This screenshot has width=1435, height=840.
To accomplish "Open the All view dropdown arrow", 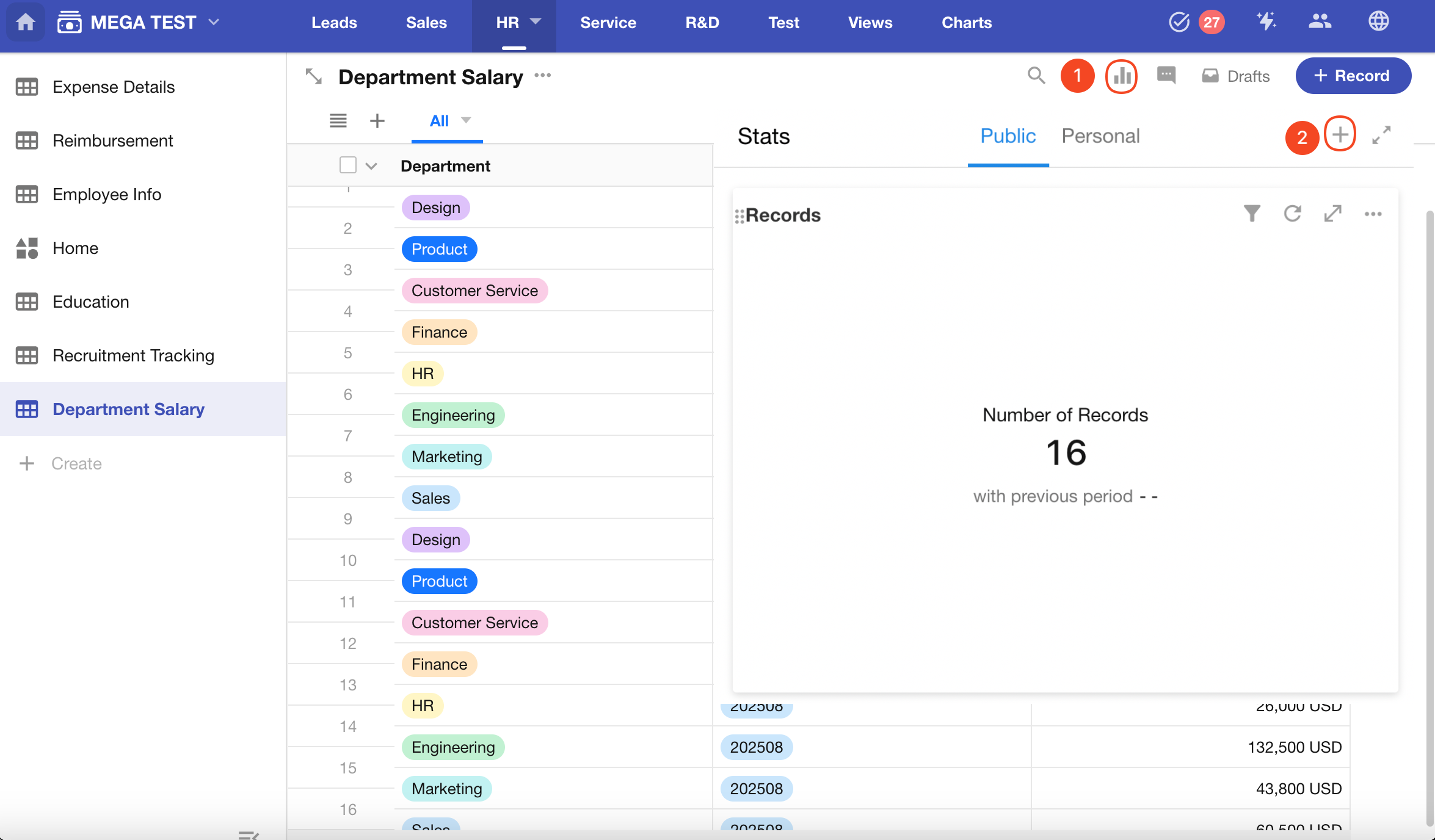I will click(x=466, y=120).
